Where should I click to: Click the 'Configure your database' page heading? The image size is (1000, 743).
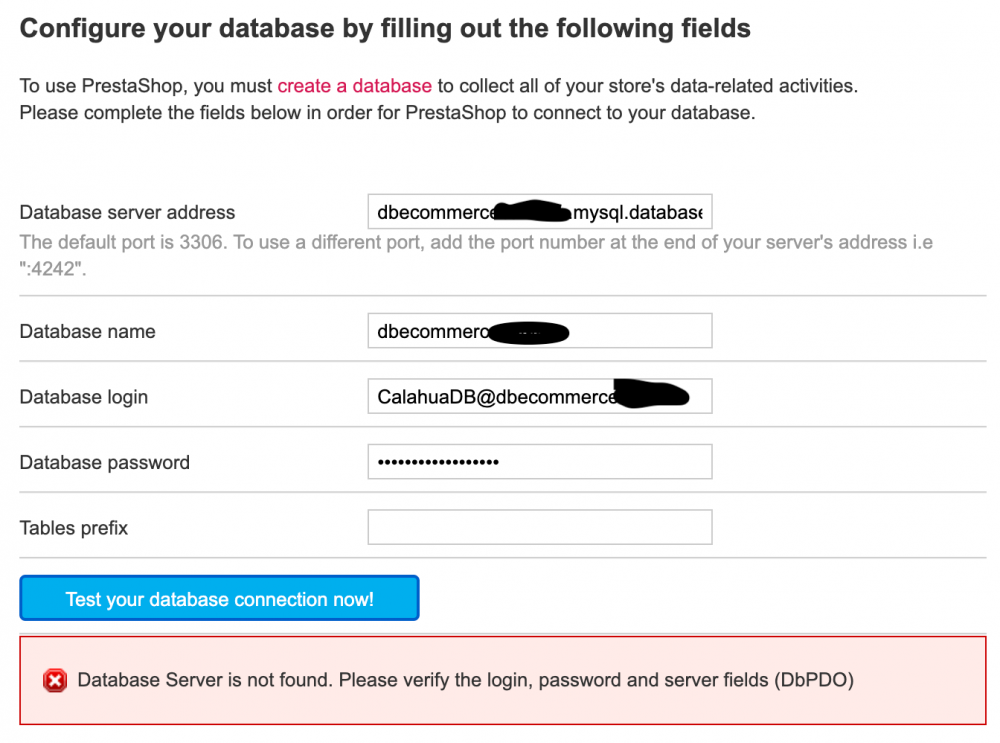click(385, 28)
